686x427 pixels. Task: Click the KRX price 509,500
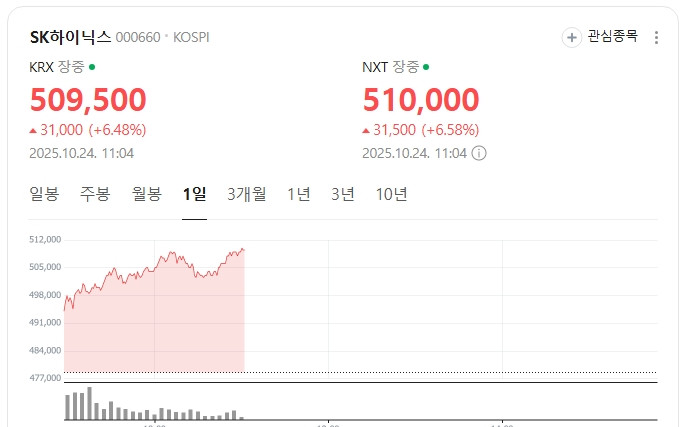click(x=88, y=100)
